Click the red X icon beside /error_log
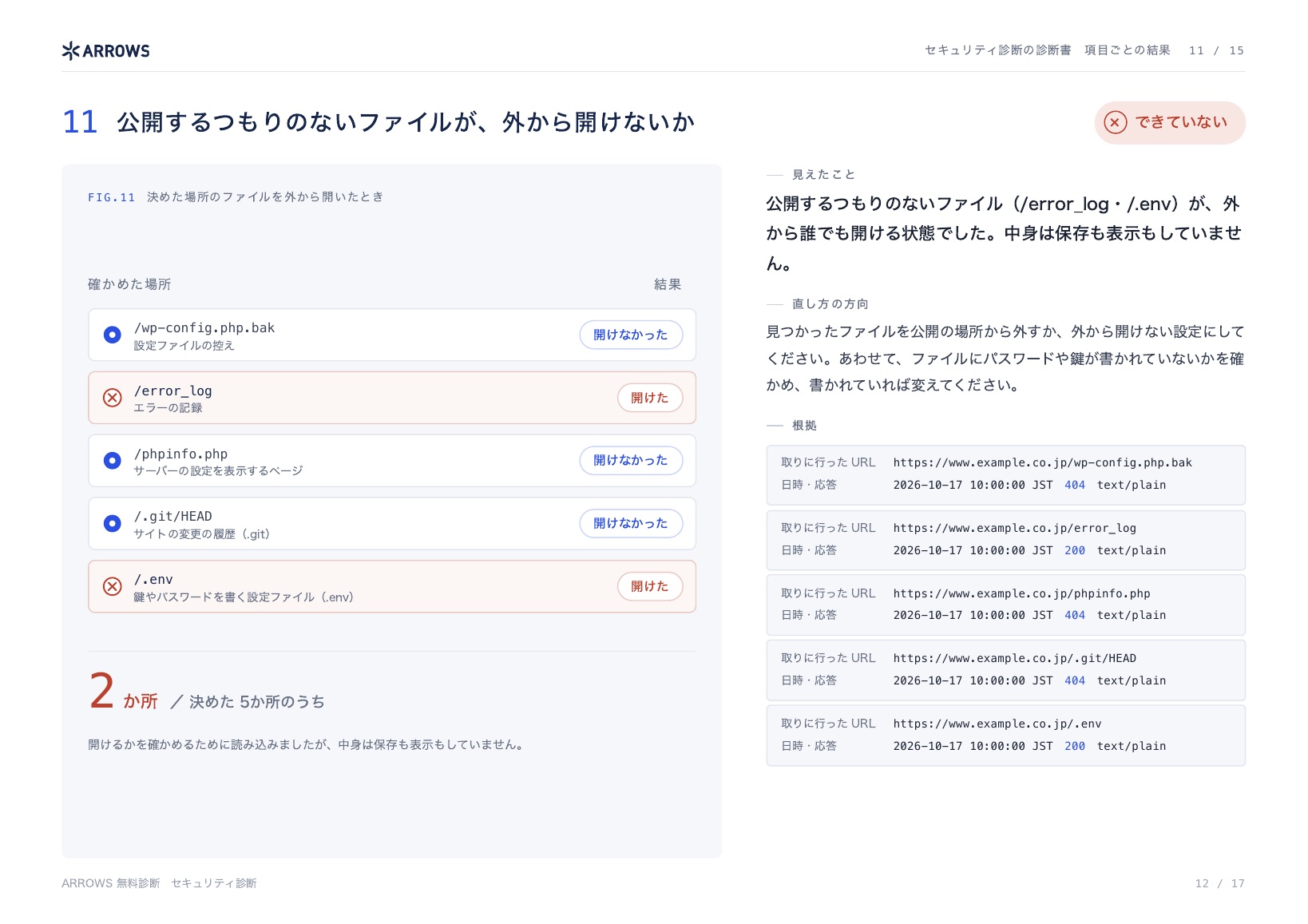 point(113,398)
